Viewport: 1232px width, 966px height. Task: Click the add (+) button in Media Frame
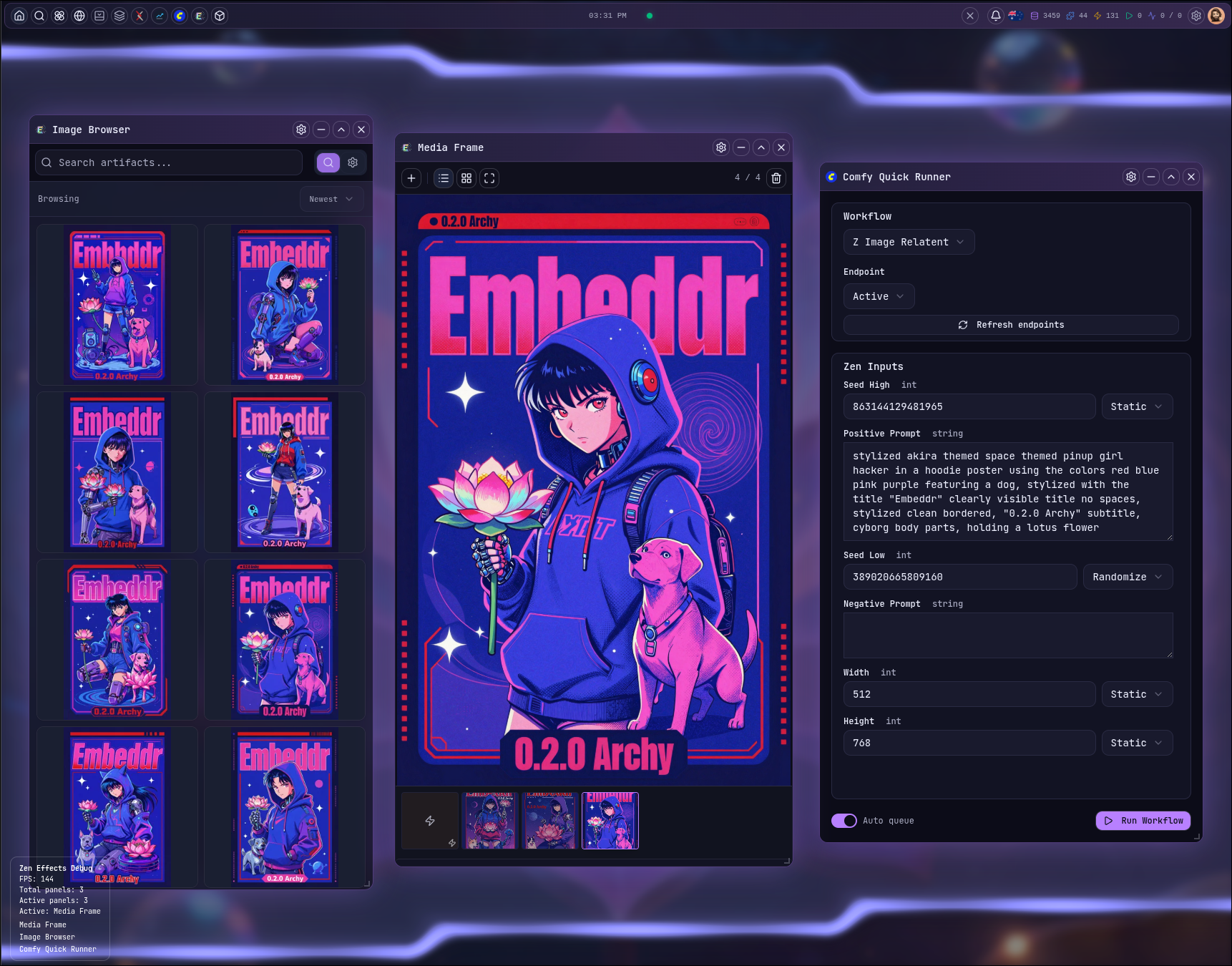(411, 178)
